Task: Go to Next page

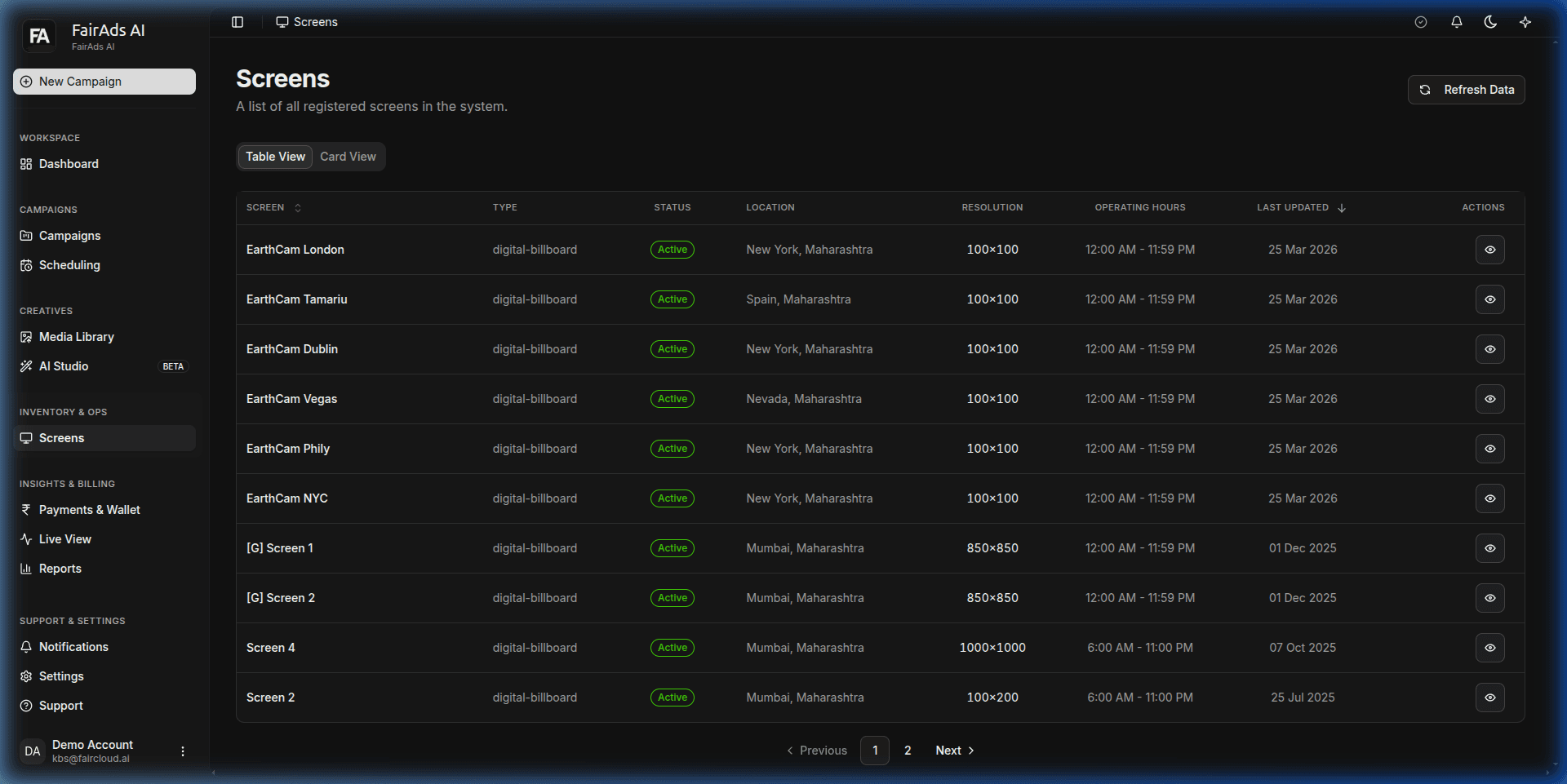Action: point(955,751)
